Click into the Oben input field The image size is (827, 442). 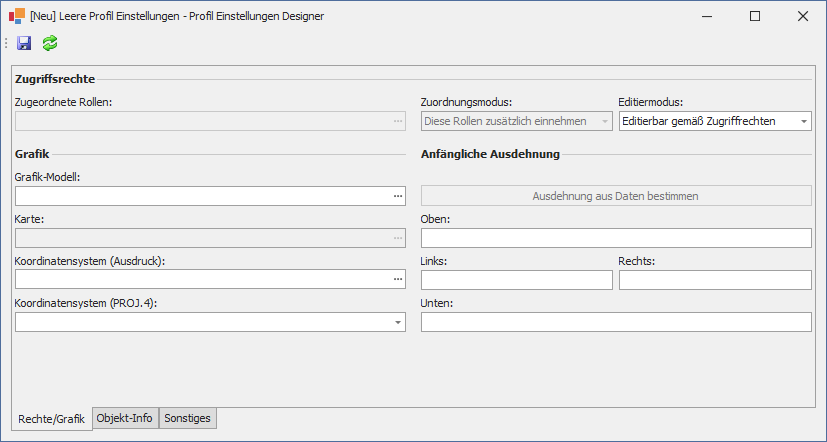point(615,238)
